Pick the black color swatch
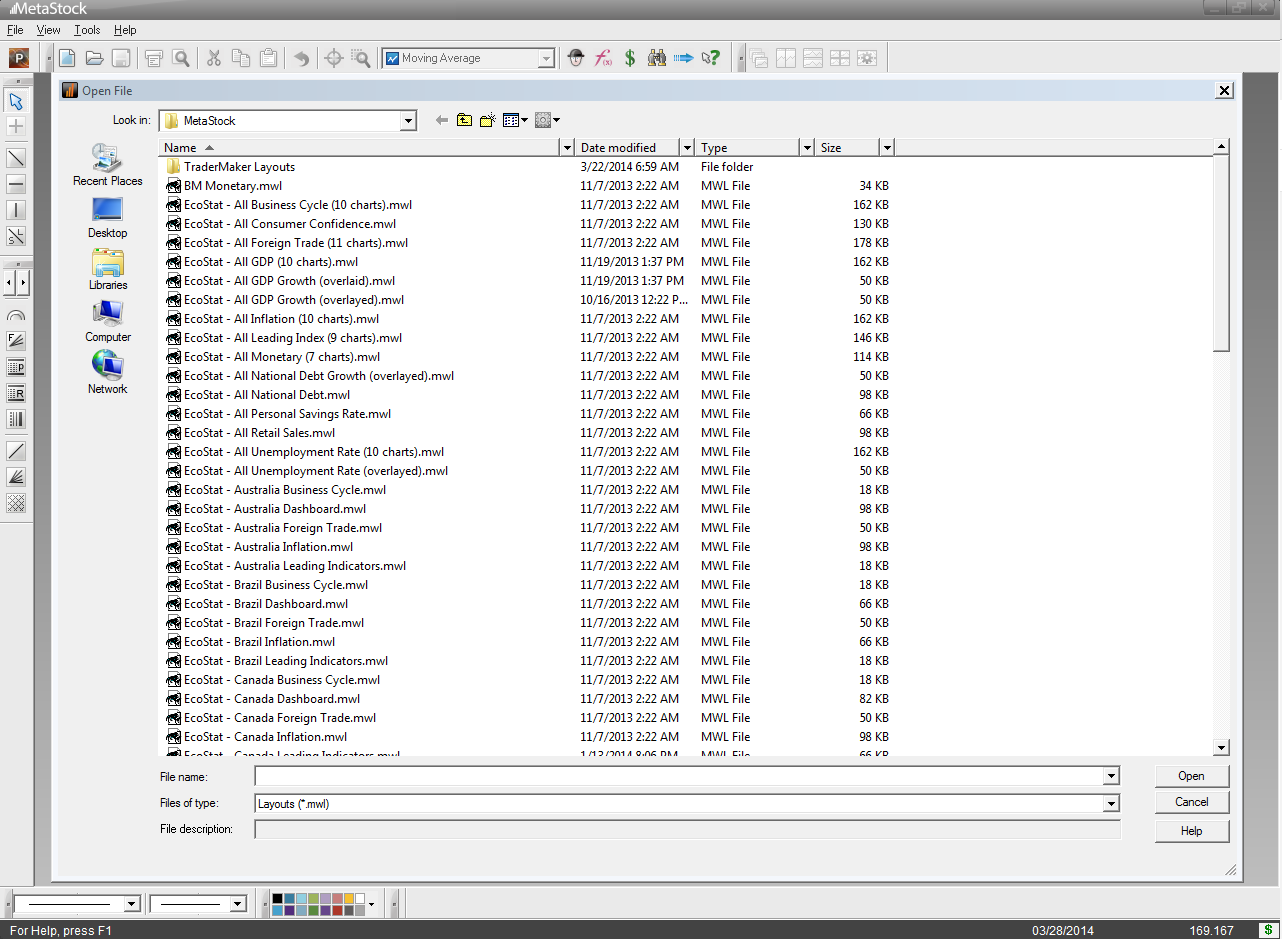 [278, 898]
